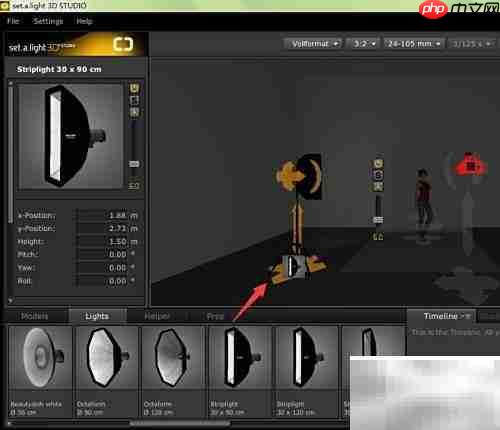Click the icon below the panel power slider
The width and height of the screenshot is (500, 430).
tap(134, 186)
